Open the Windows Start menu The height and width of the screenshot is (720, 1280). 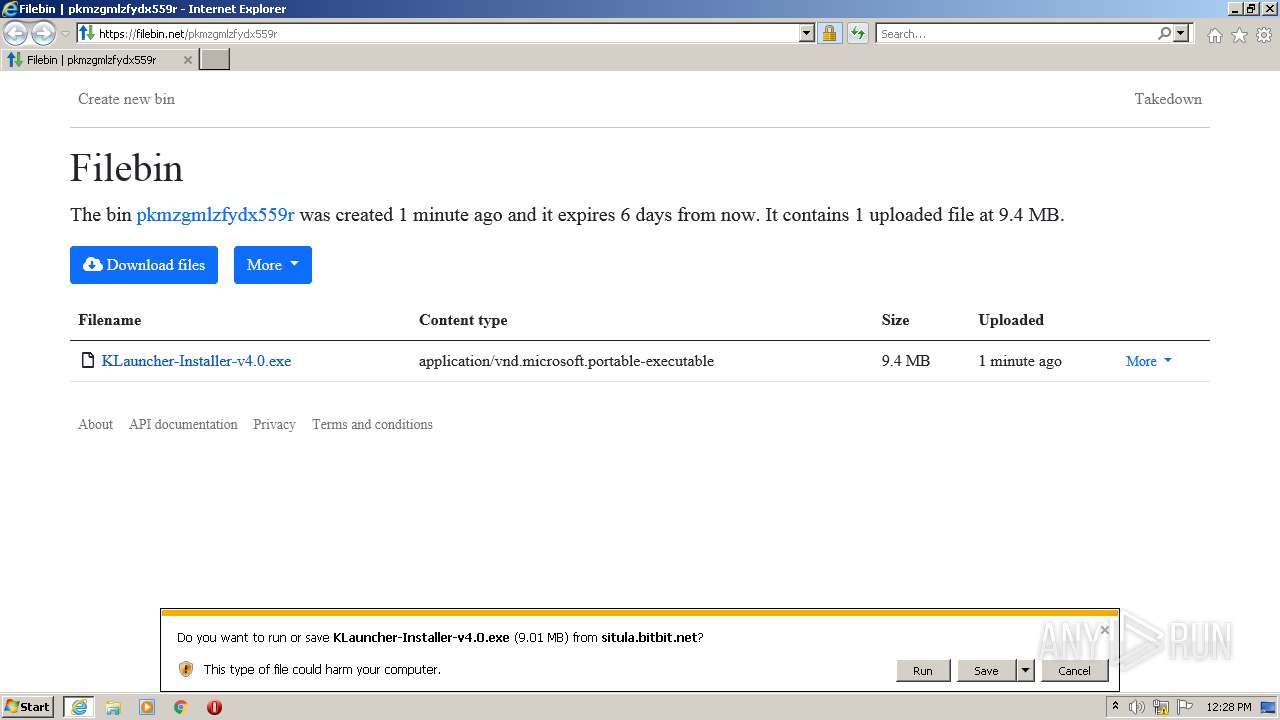(x=28, y=707)
